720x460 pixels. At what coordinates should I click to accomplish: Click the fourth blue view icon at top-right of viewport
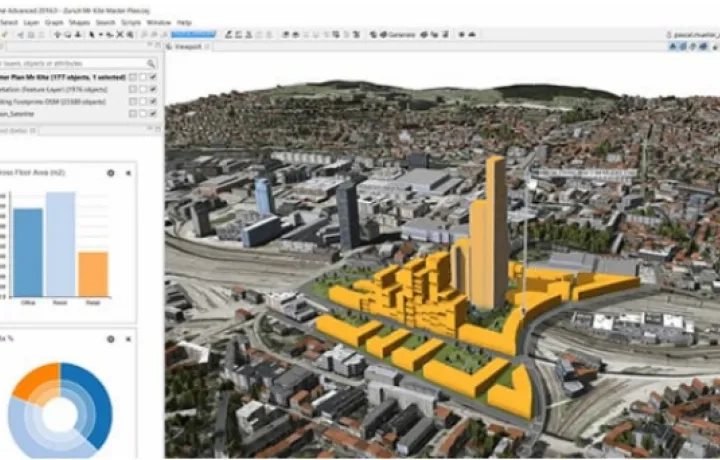[x=703, y=46]
